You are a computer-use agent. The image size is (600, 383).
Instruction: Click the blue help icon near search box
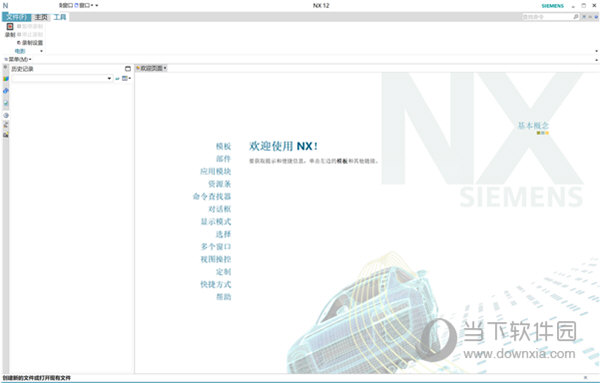point(596,17)
